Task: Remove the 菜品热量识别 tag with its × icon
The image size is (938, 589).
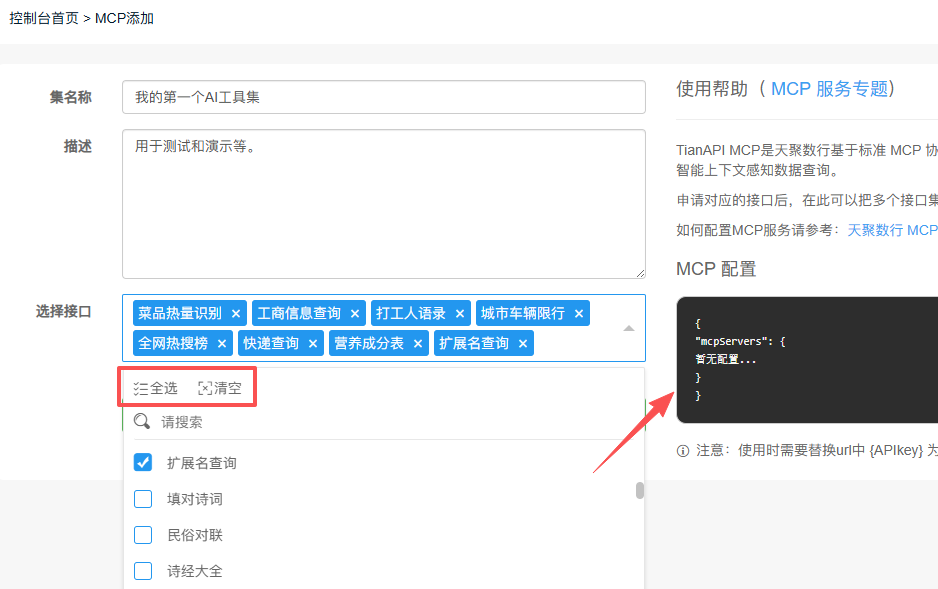Action: click(235, 312)
